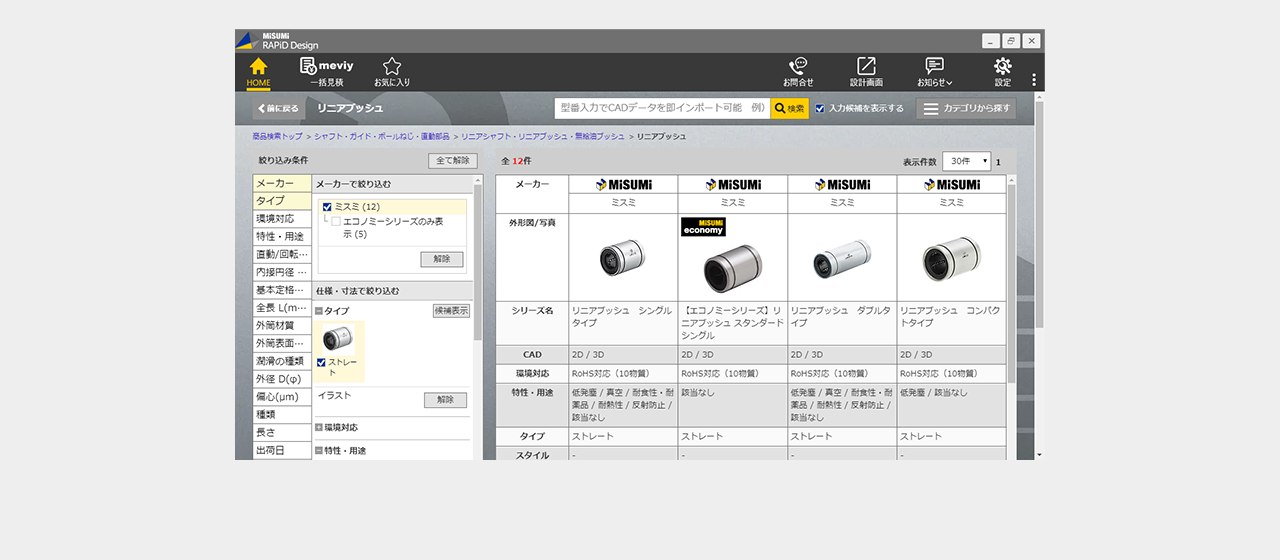
Task: Click the part number search input field
Action: click(x=662, y=108)
